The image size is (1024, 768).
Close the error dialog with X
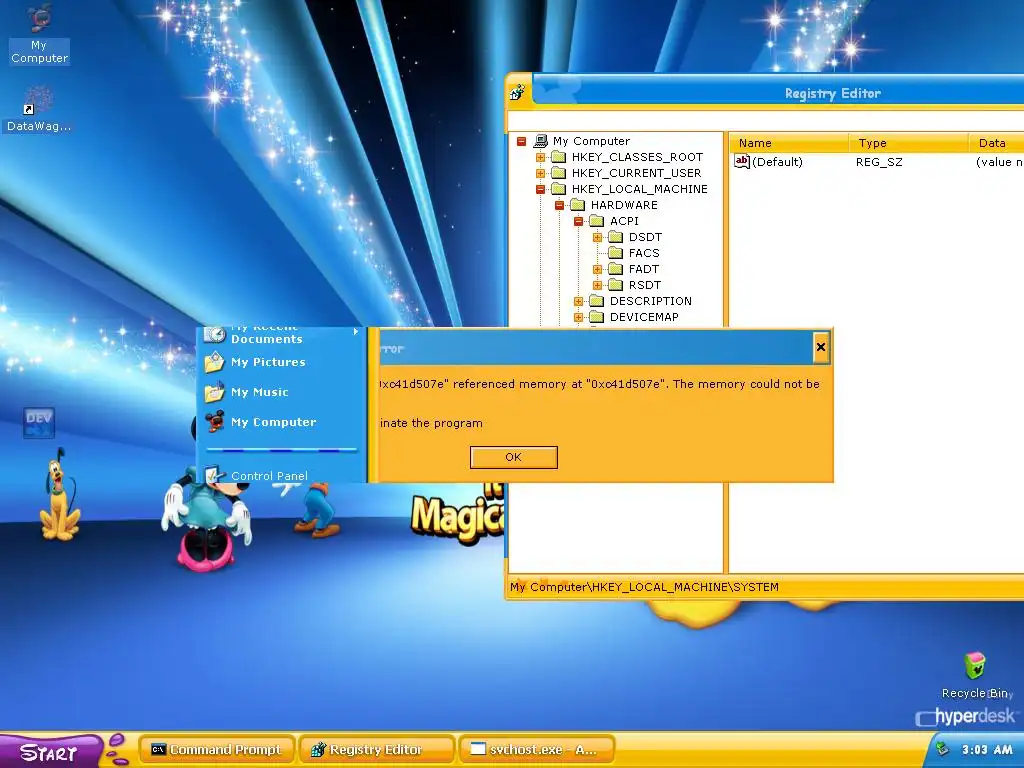pos(821,347)
